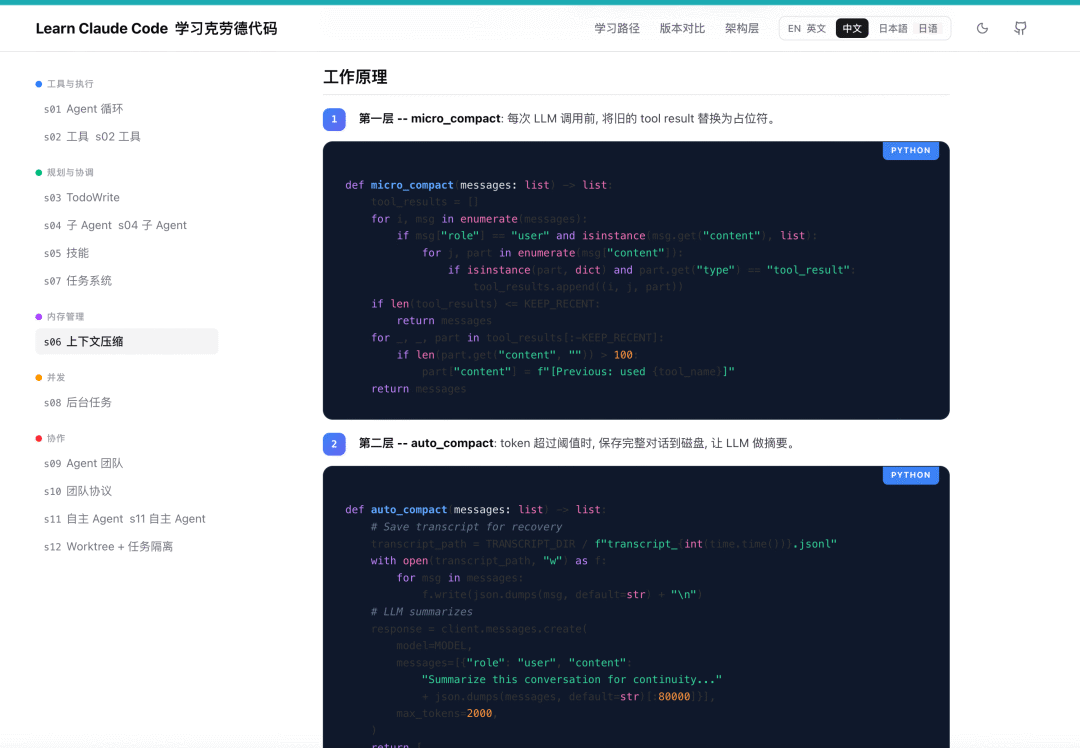Viewport: 1080px width, 748px height.
Task: Click the 第一层 -- micro_compact description text
Action: pyautogui.click(x=568, y=118)
